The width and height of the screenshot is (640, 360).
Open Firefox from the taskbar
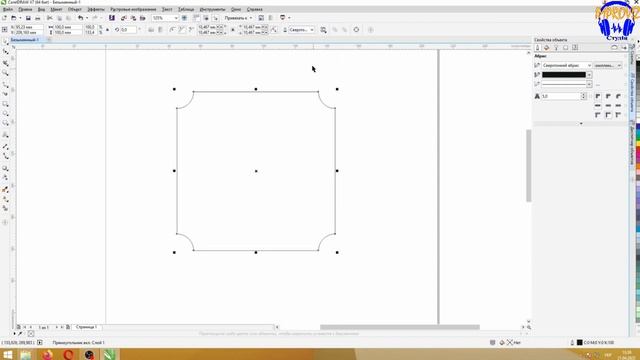click(47, 355)
